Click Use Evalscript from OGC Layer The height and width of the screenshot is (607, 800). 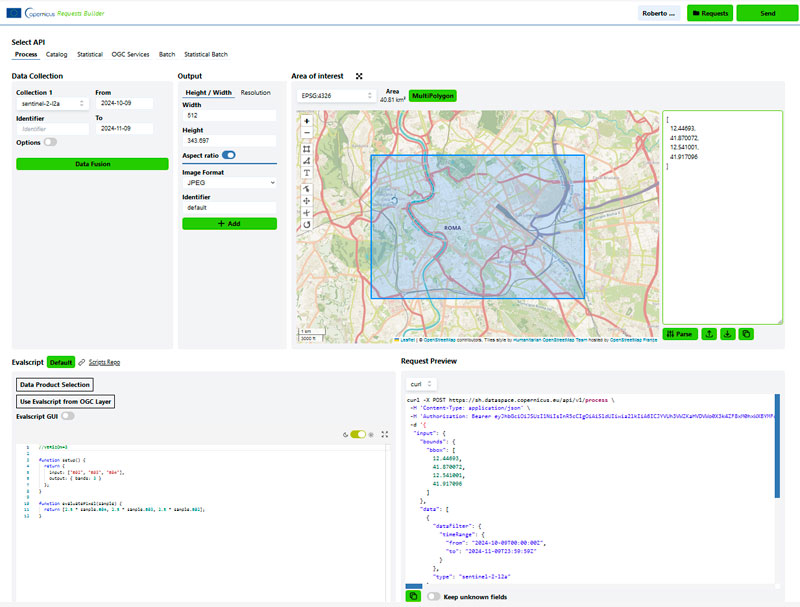(x=65, y=401)
